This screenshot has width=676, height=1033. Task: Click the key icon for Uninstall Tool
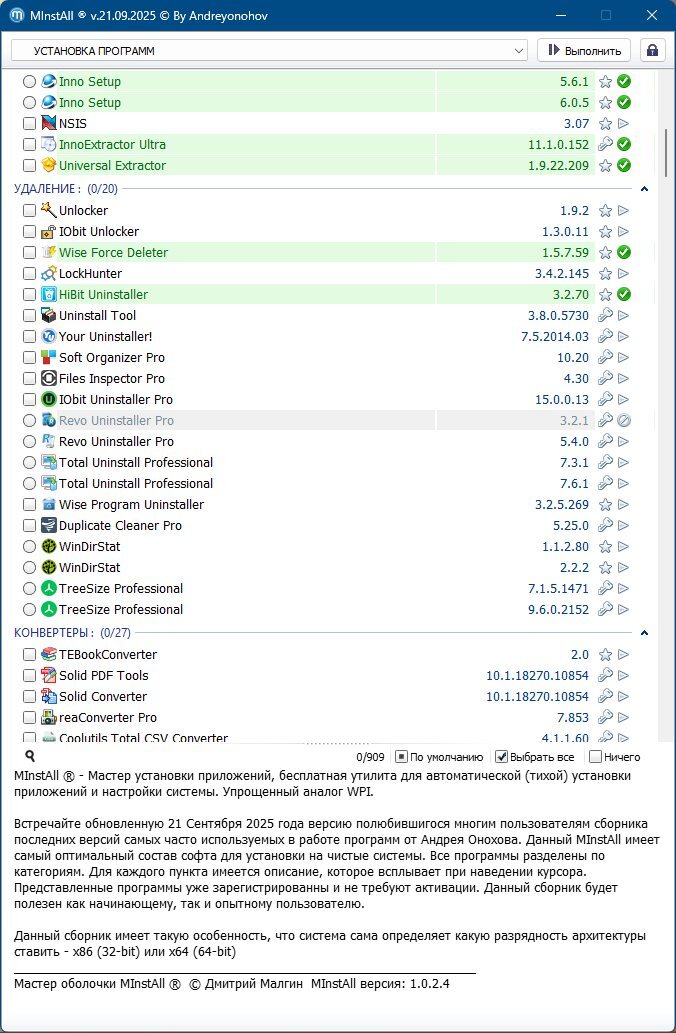click(x=605, y=316)
